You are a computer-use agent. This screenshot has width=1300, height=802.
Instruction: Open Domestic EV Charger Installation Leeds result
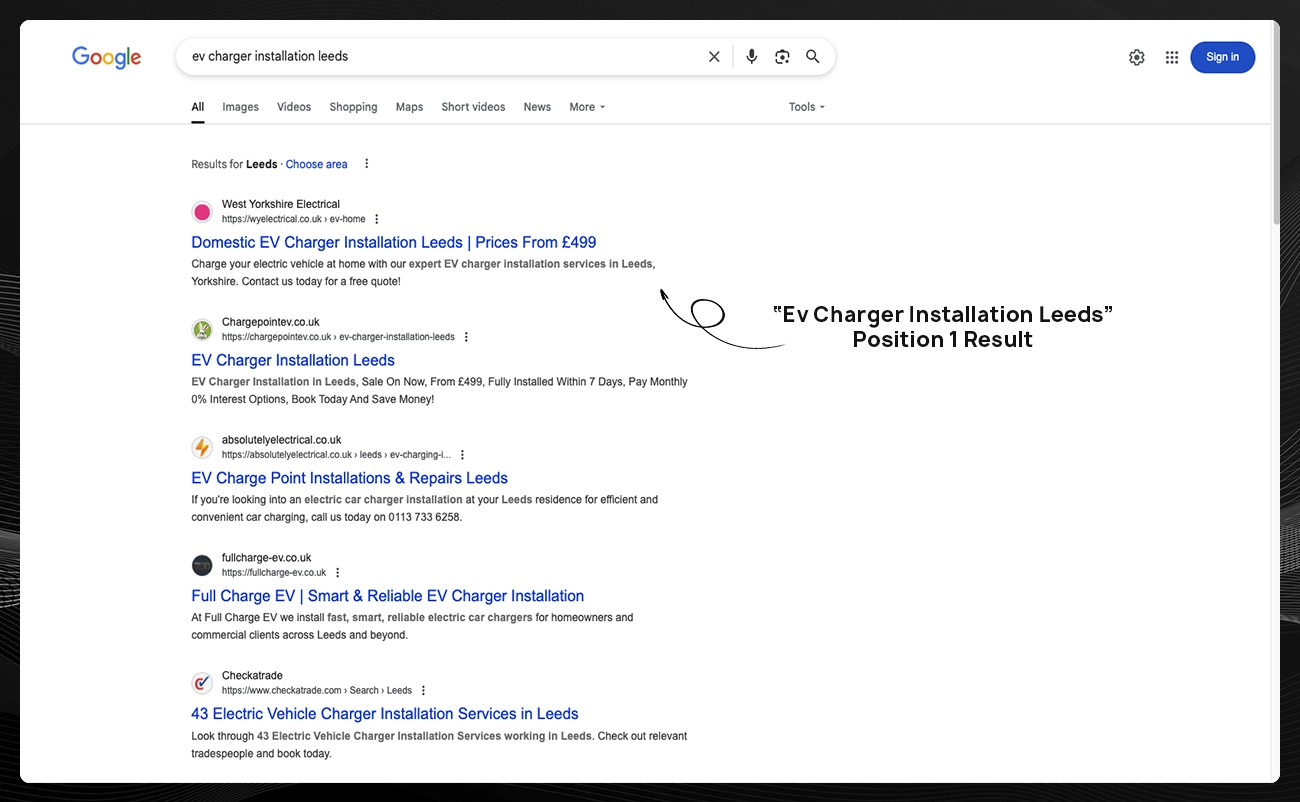[x=393, y=242]
